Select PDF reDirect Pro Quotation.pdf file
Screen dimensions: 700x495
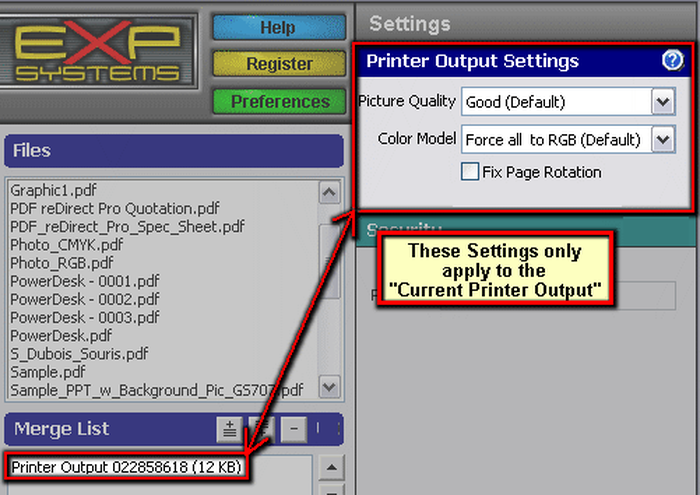pos(115,208)
